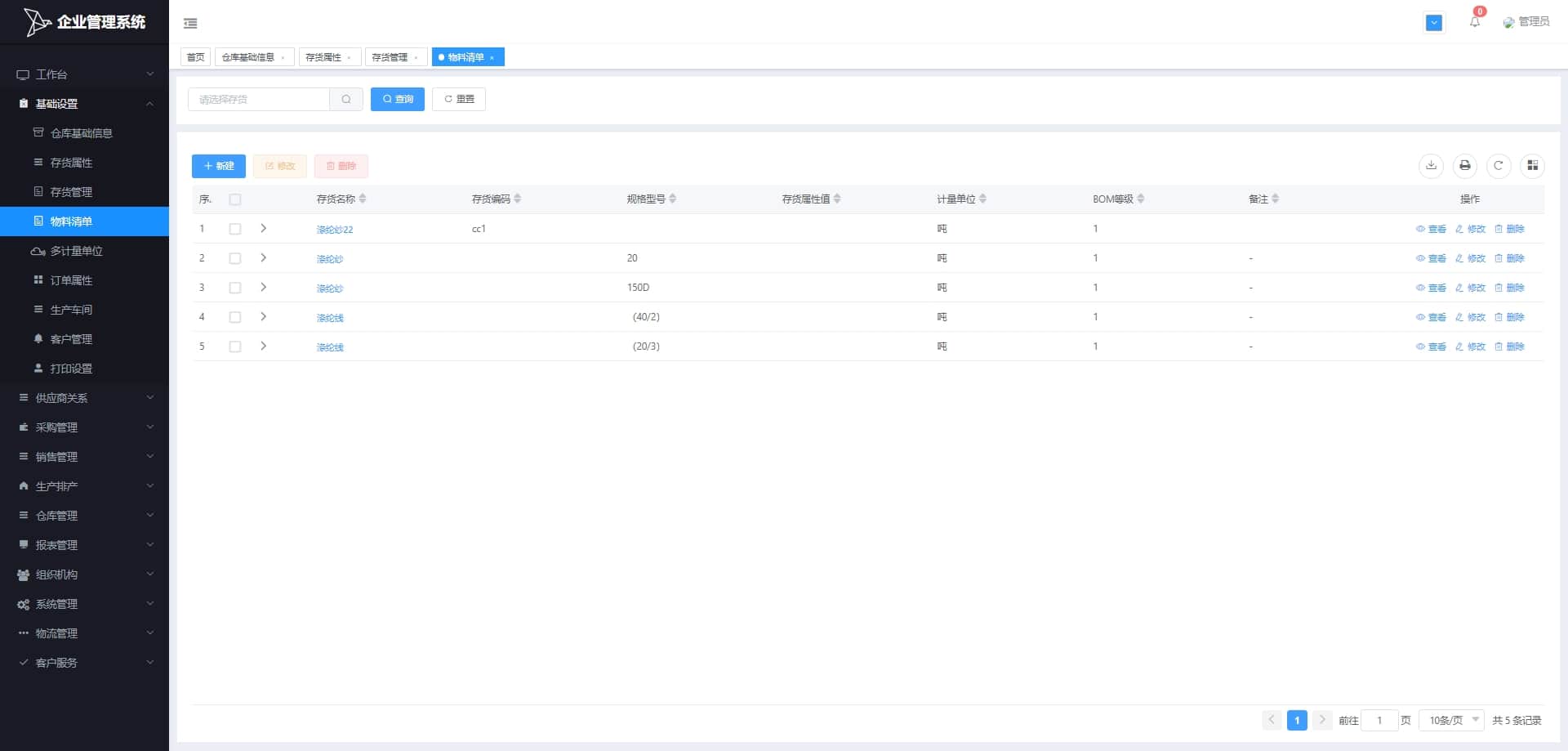Screen dimensions: 1568x751
Task: Sort by 存货属性值 column sort arrows
Action: pos(837,199)
